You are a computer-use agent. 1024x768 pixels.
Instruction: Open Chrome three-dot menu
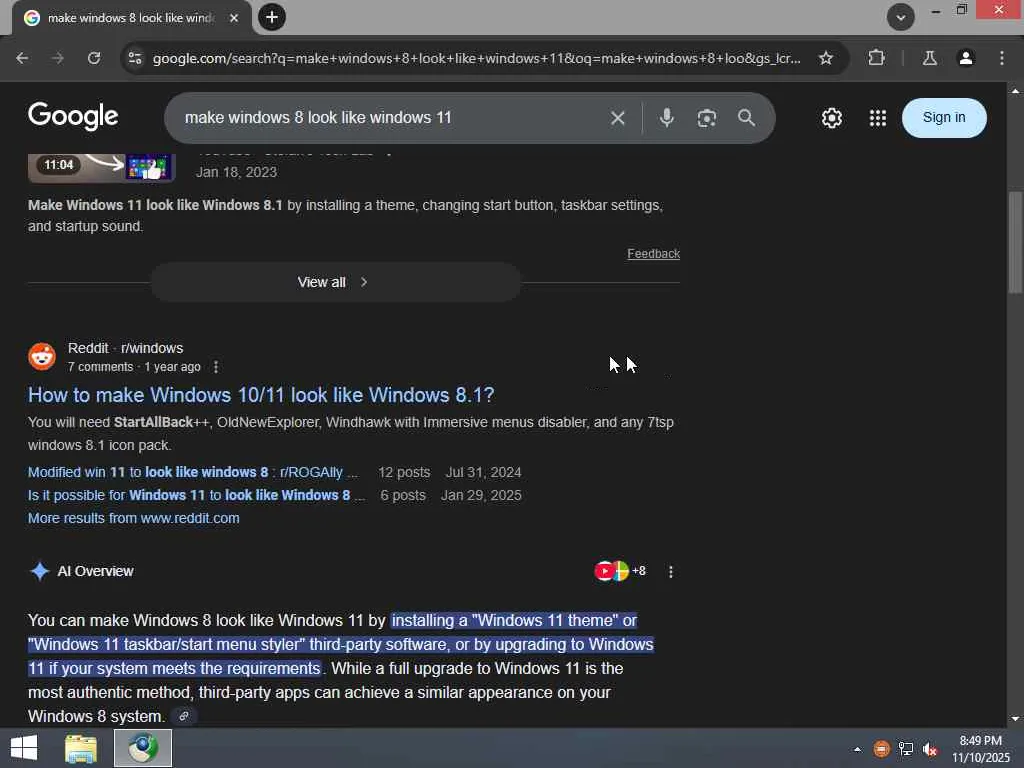1002,58
